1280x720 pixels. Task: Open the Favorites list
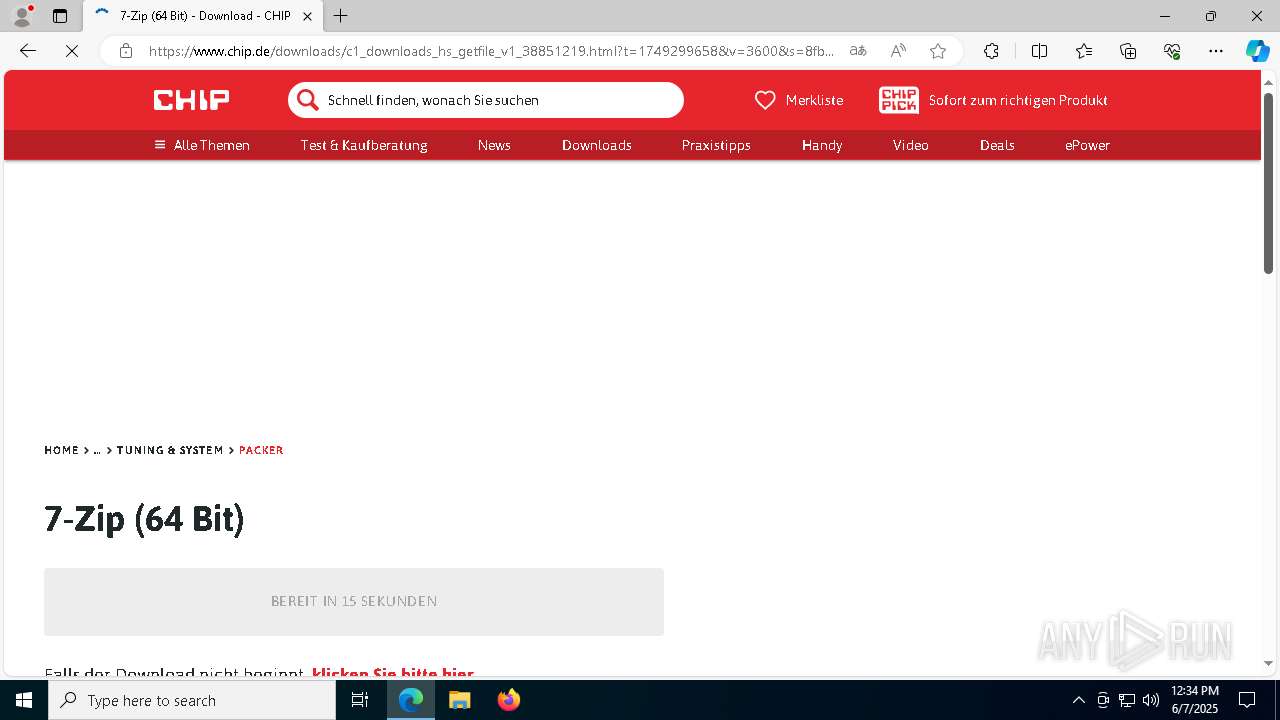(1084, 51)
